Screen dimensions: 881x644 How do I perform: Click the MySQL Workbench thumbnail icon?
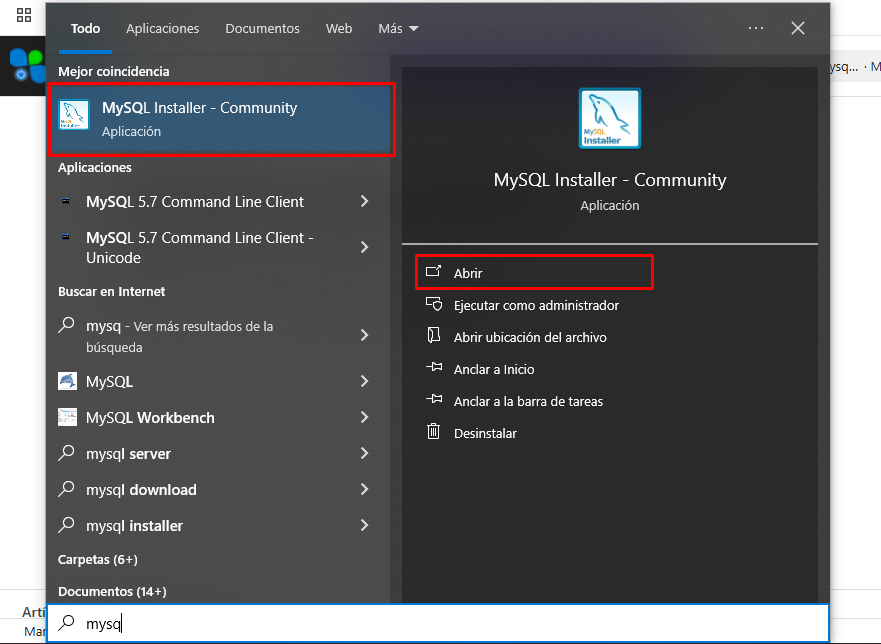[x=67, y=417]
